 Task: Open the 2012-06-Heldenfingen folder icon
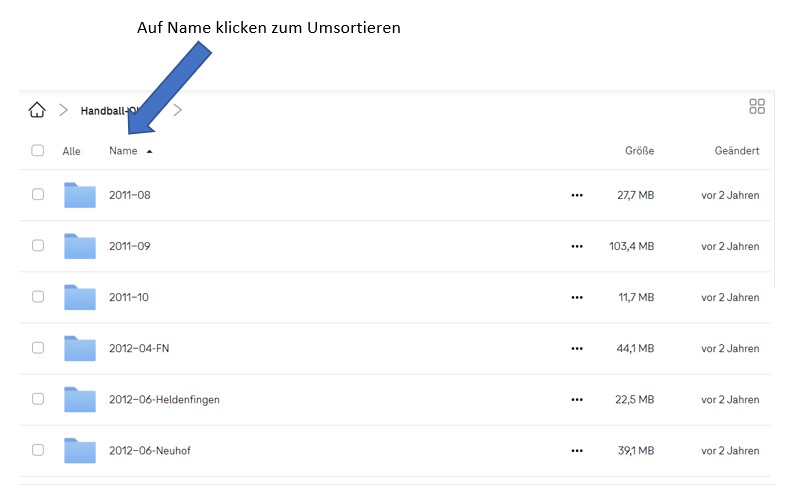(x=80, y=400)
